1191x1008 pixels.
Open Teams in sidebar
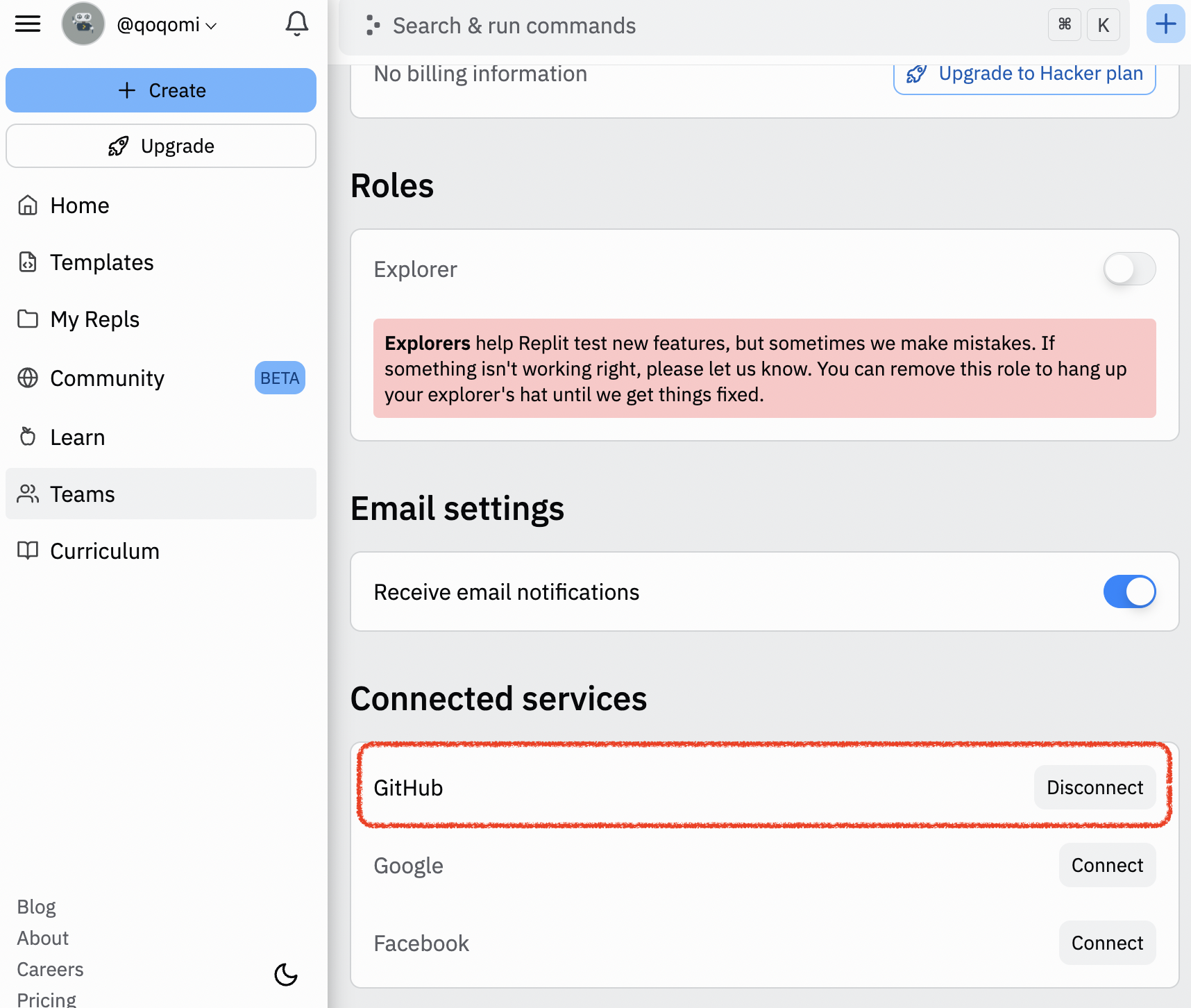(x=161, y=494)
